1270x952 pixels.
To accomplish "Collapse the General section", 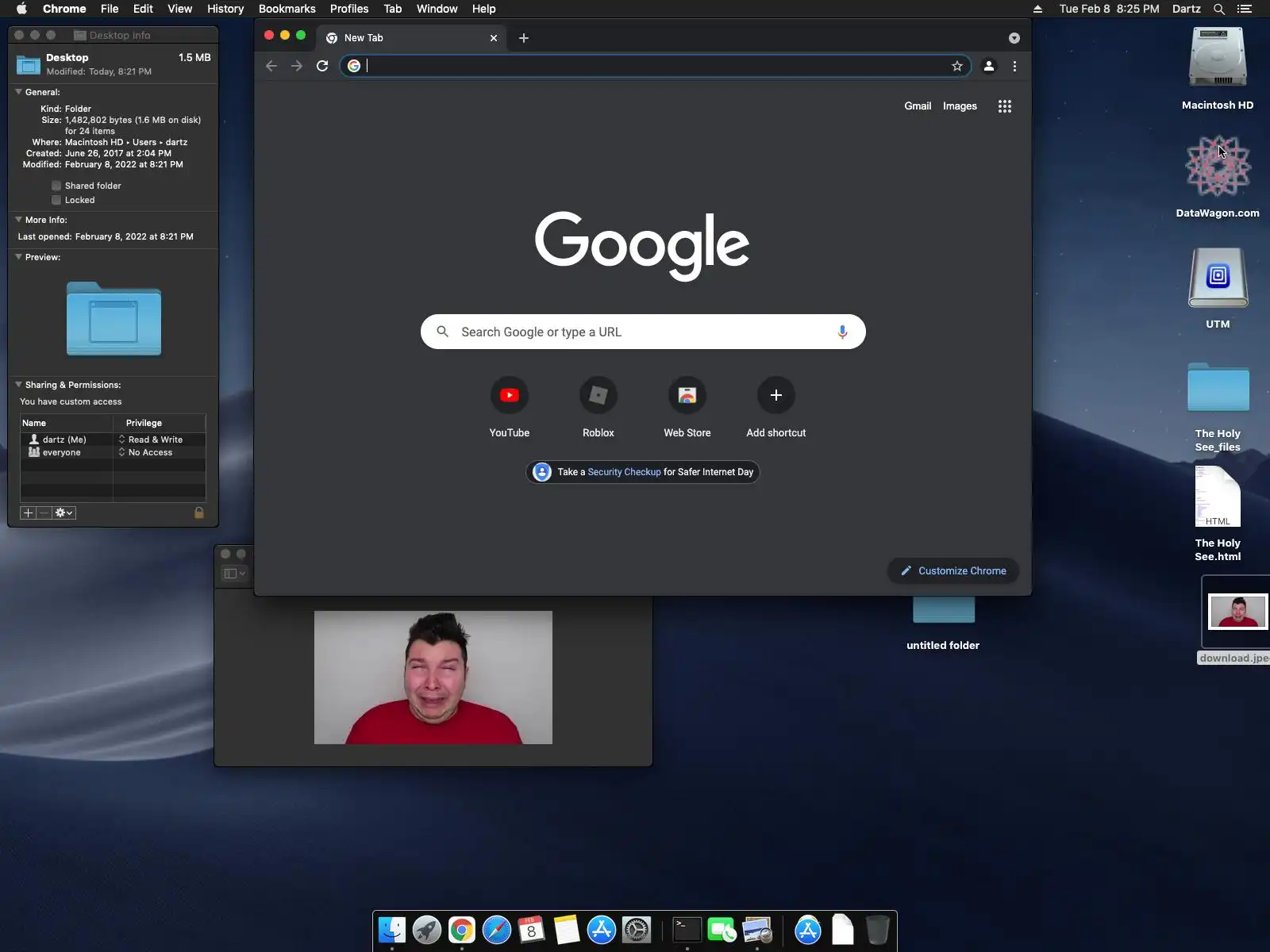I will pos(18,92).
